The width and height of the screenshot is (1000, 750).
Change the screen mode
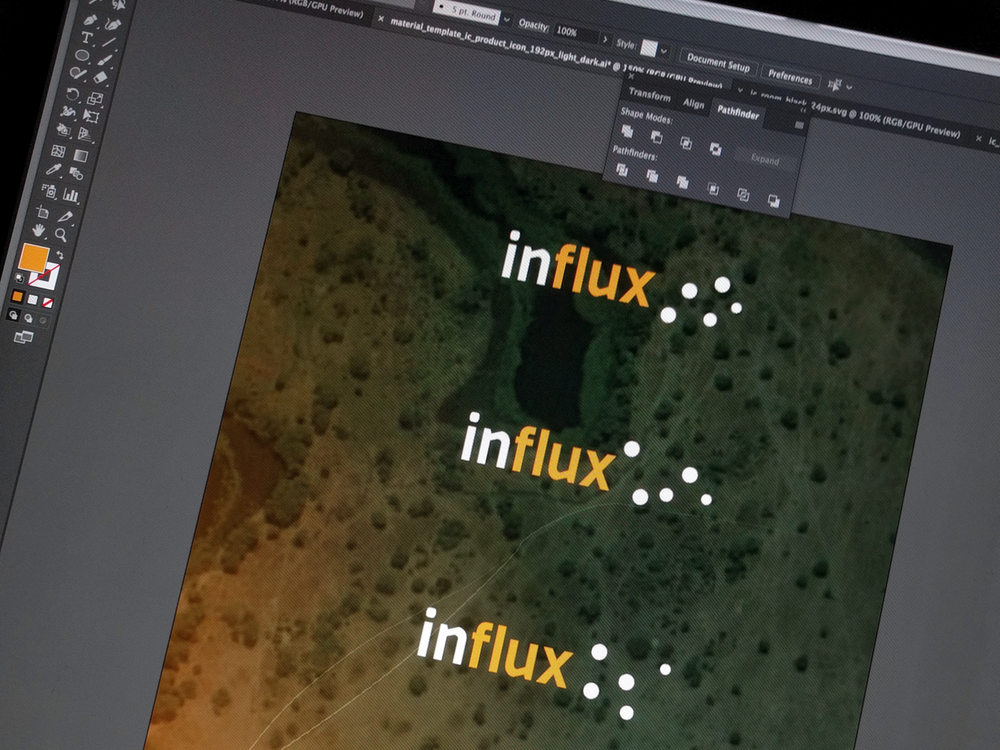(x=24, y=337)
